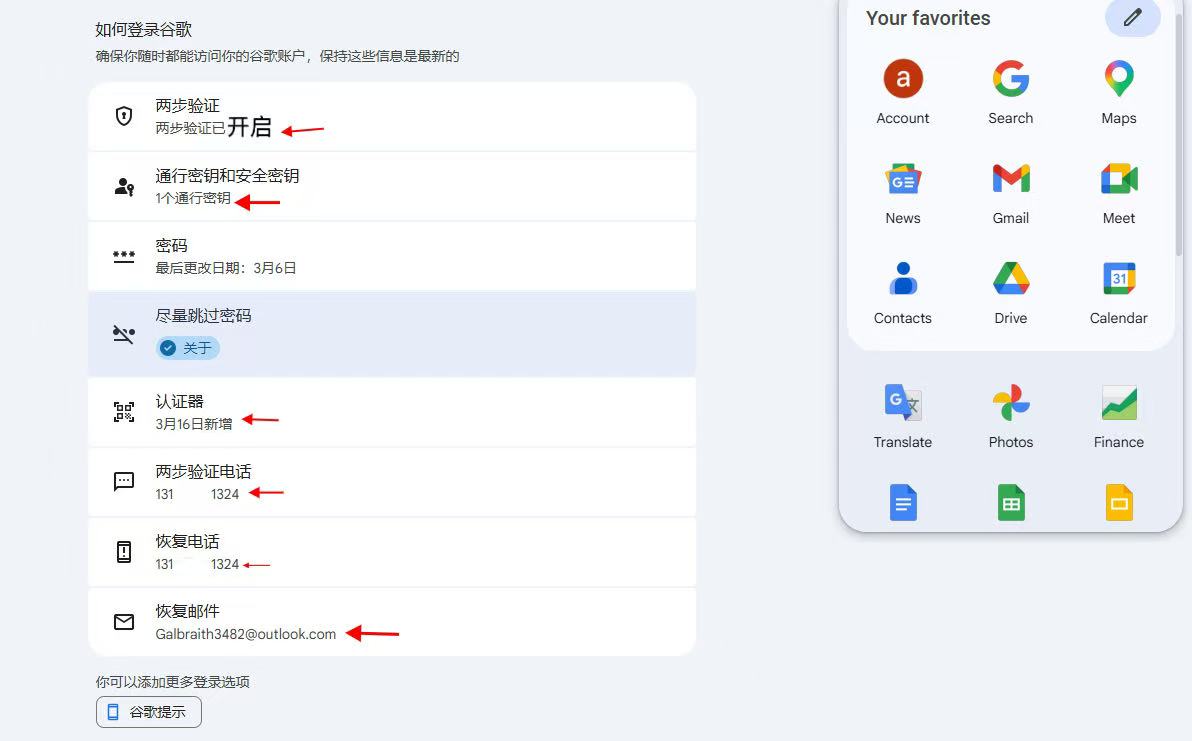1192x741 pixels.
Task: Open the 两步验证 settings row
Action: [392, 117]
